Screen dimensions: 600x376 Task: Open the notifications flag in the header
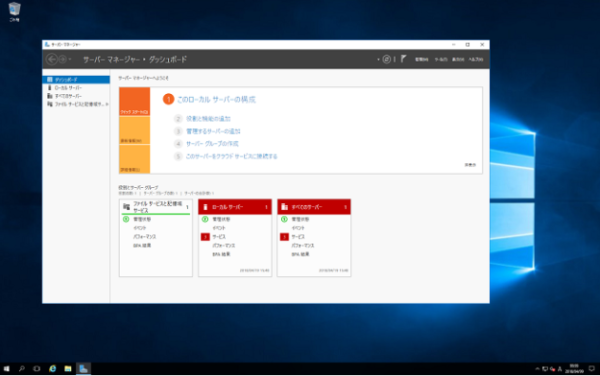(403, 59)
